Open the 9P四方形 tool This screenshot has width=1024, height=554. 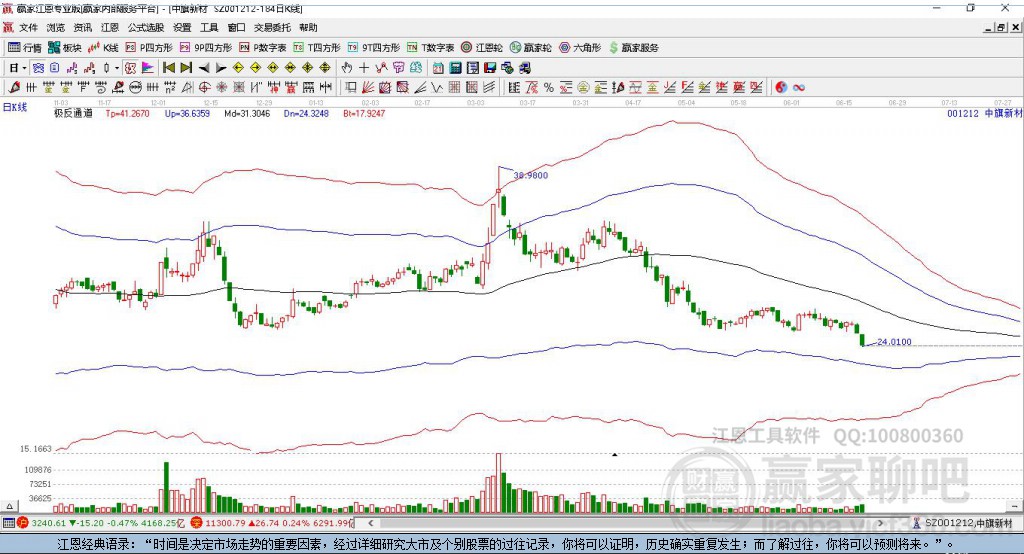tap(206, 48)
